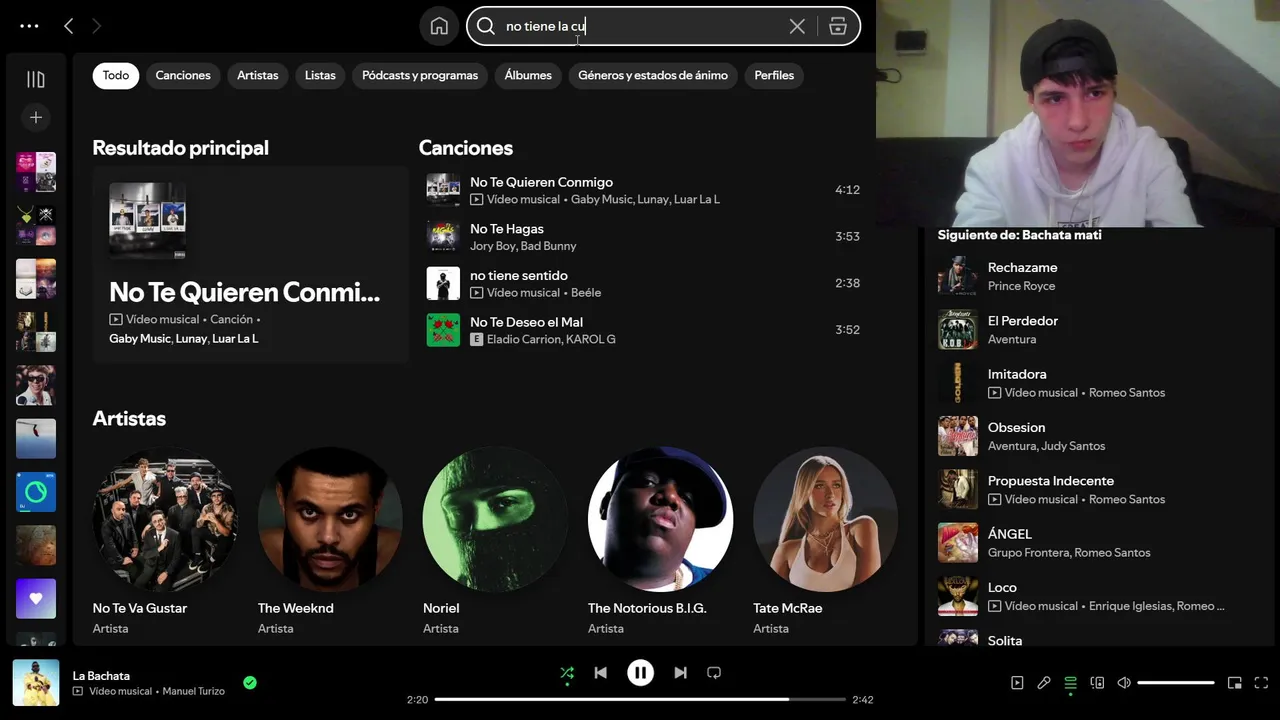1280x720 pixels.
Task: Open connect to a device icon
Action: (x=1097, y=683)
